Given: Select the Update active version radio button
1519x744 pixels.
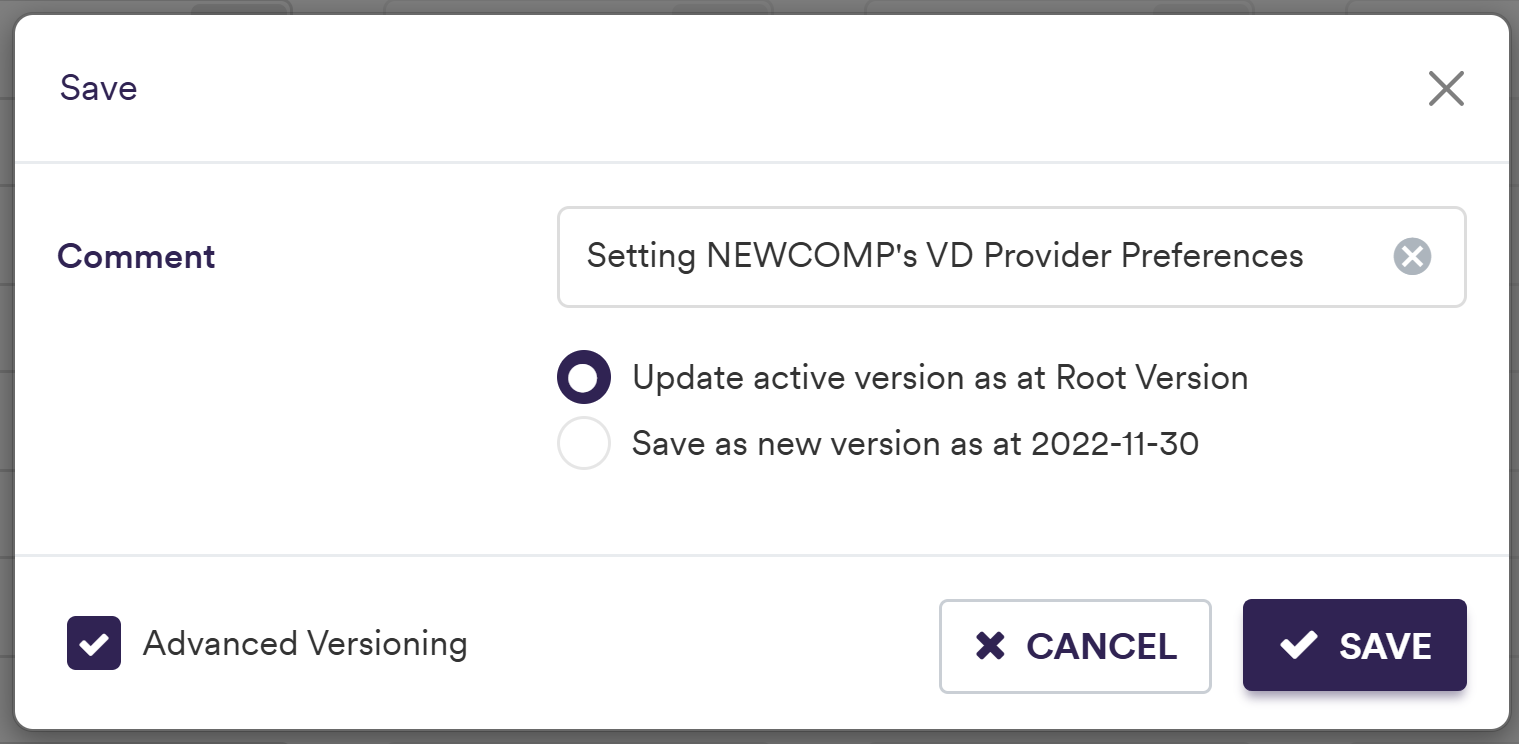Looking at the screenshot, I should tap(584, 378).
